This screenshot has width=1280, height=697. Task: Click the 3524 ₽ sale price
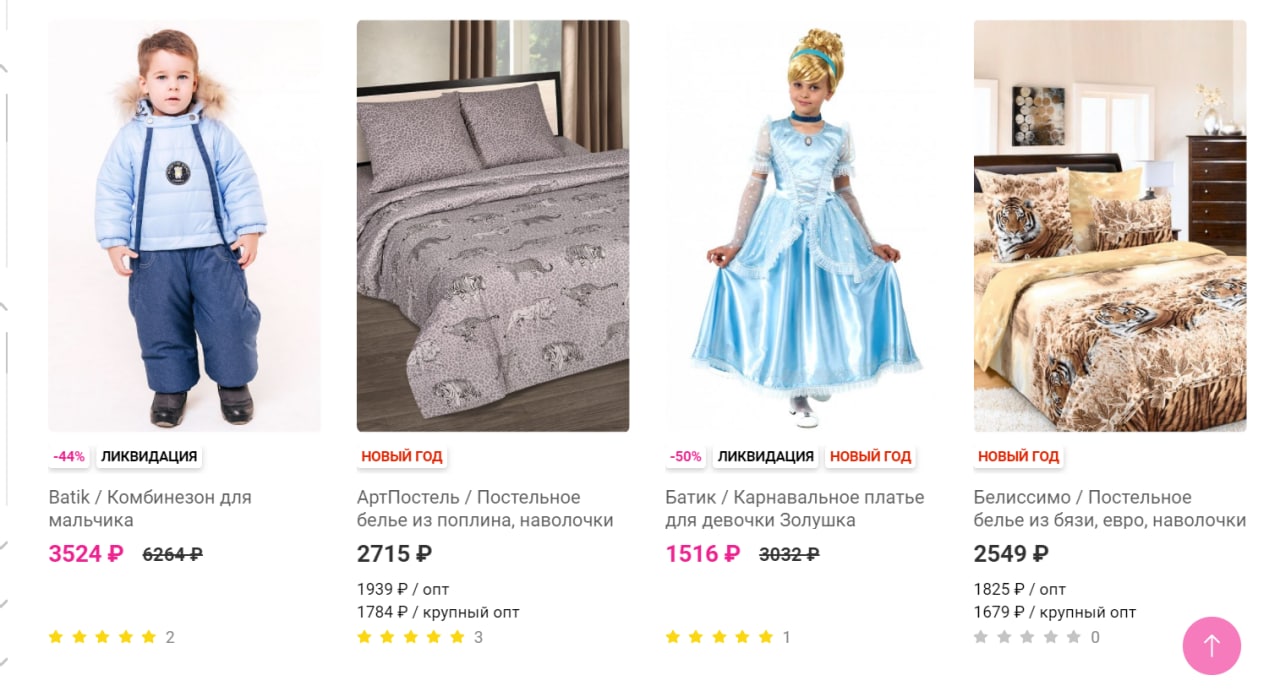pyautogui.click(x=86, y=554)
